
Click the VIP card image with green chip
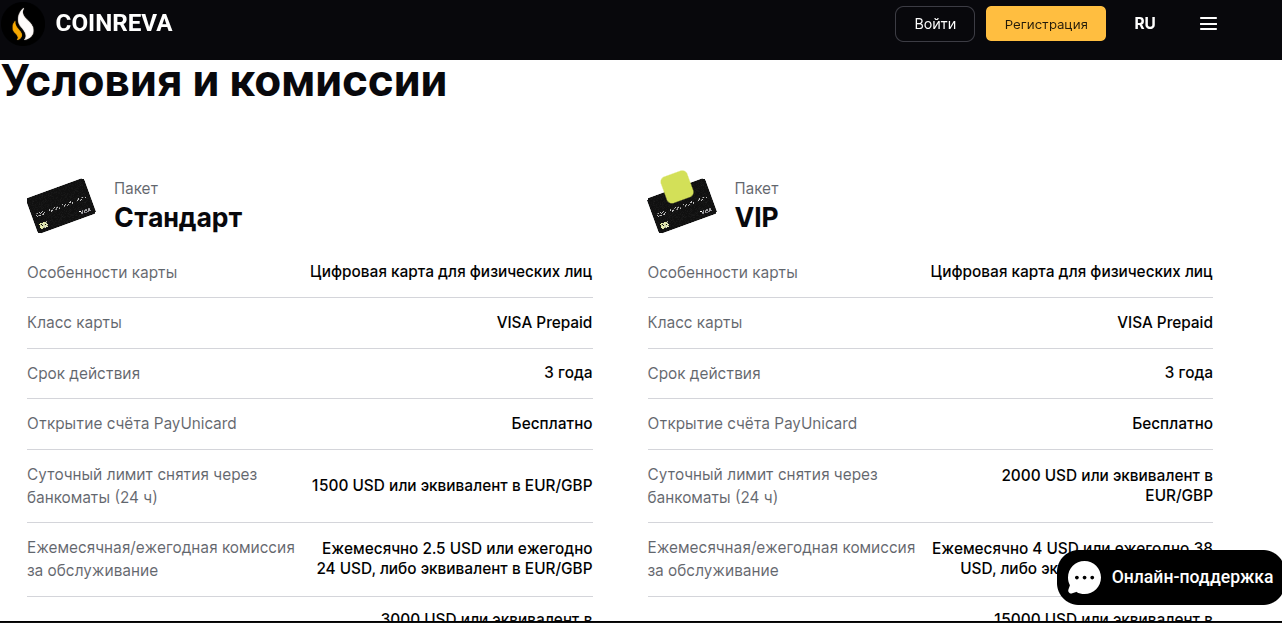pos(681,202)
